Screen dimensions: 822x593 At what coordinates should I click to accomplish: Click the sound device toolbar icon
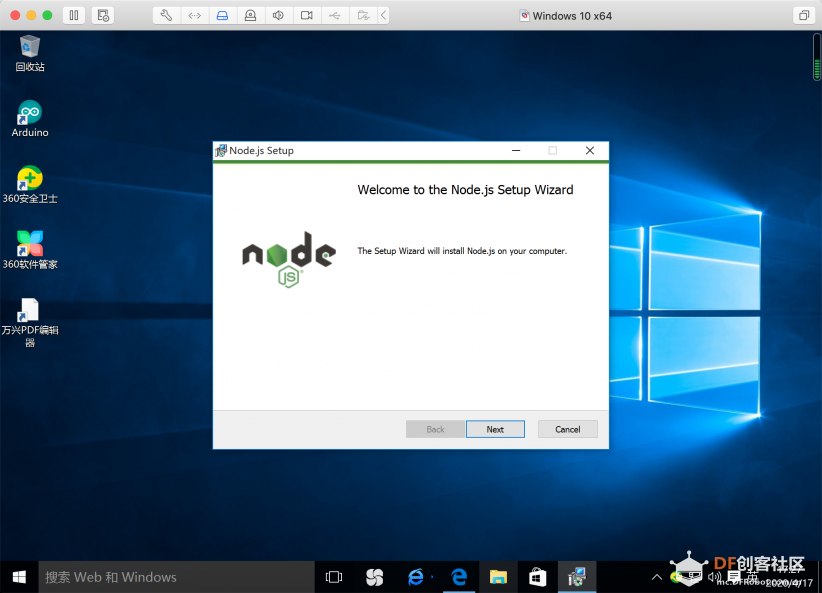(x=278, y=15)
